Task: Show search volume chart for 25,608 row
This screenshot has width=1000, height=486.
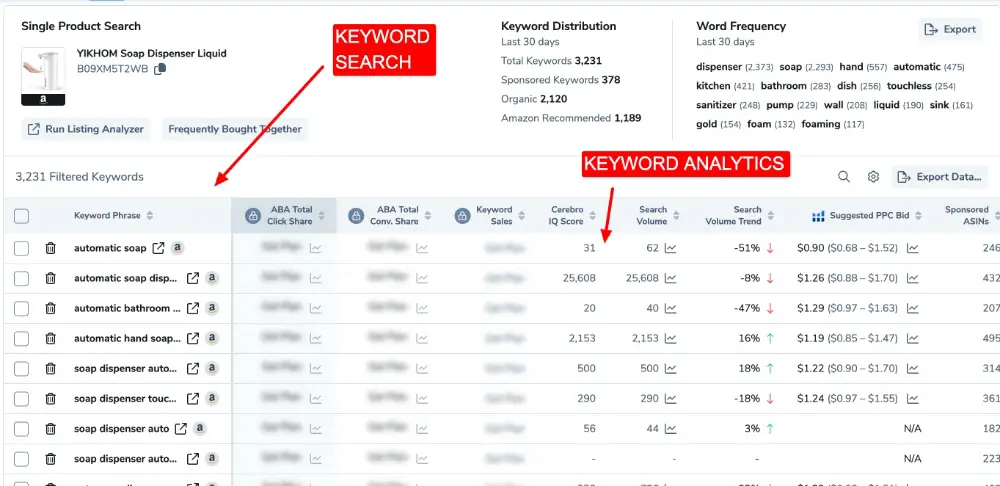Action: 670,278
